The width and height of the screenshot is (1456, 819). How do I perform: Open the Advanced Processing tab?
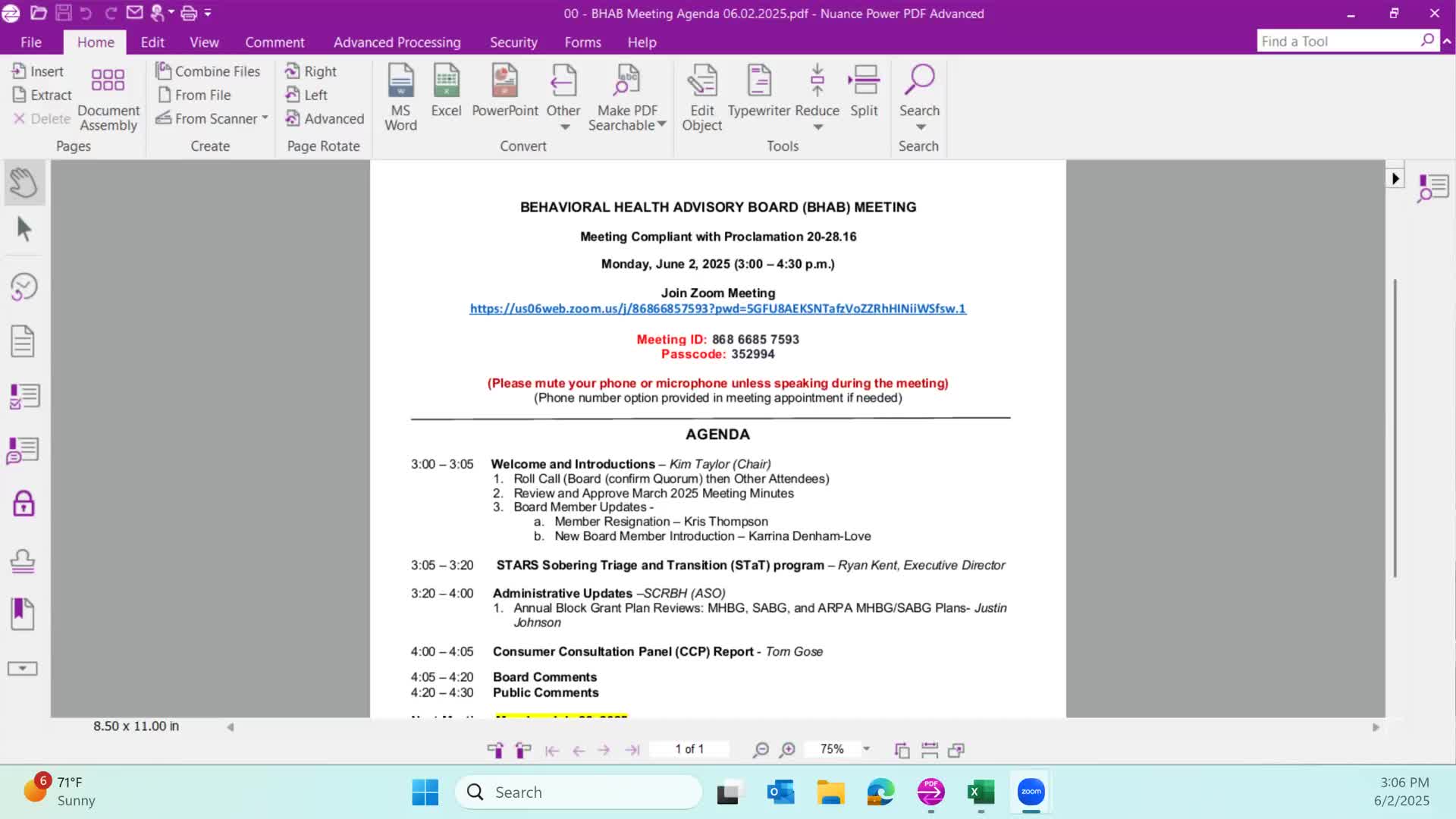coord(397,42)
